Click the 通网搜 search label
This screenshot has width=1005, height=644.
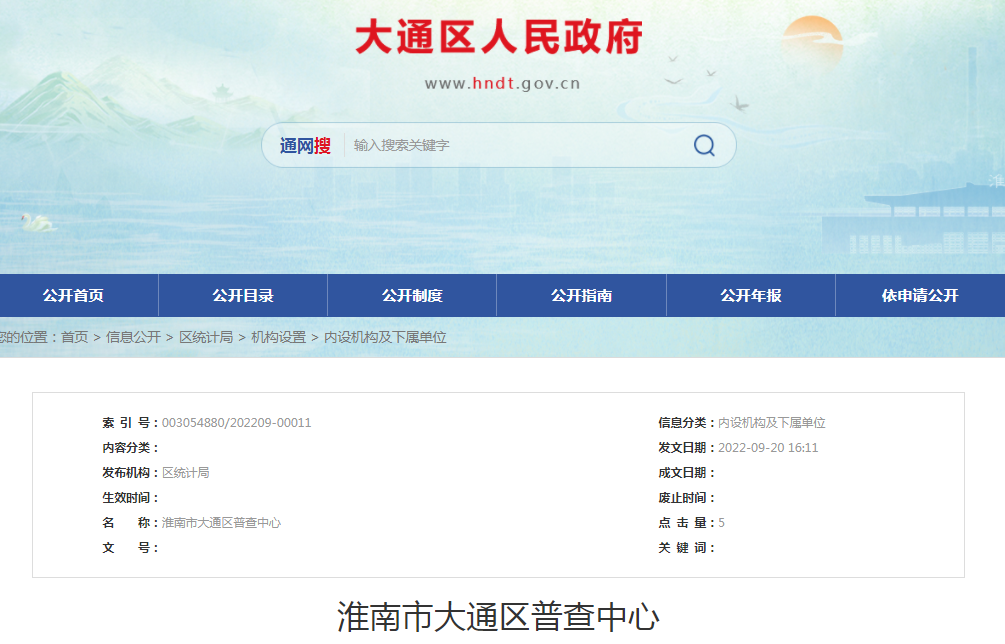point(301,144)
